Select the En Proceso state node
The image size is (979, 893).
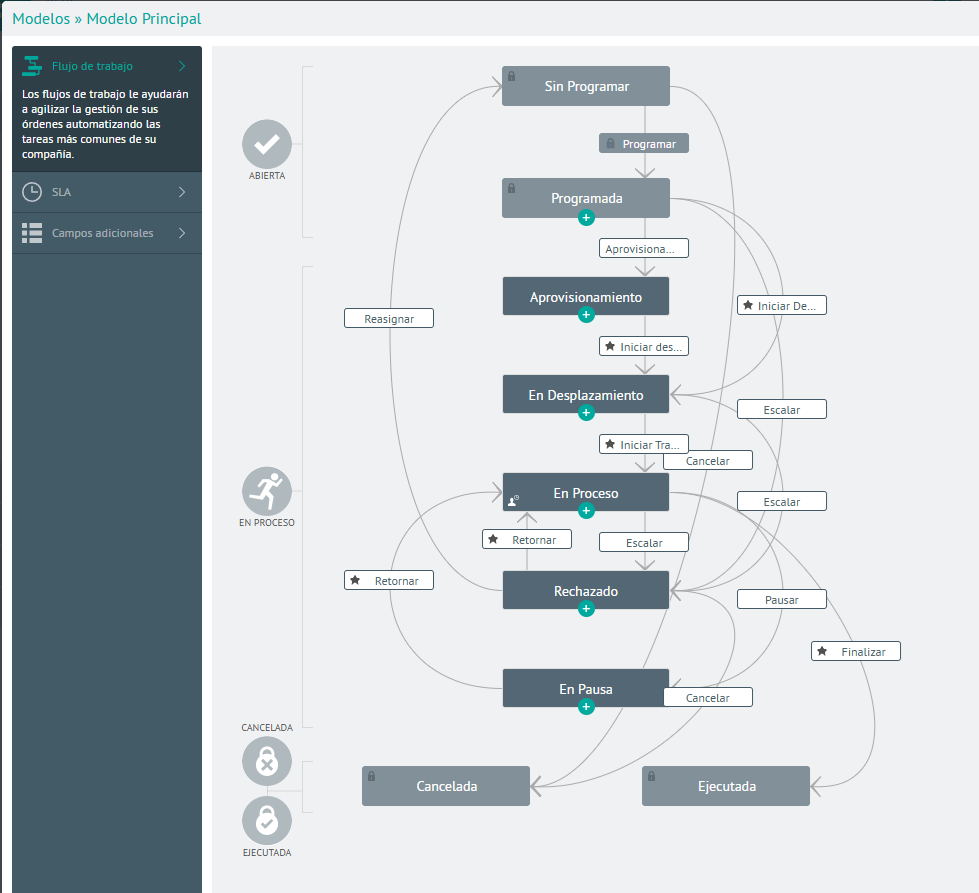pyautogui.click(x=586, y=493)
